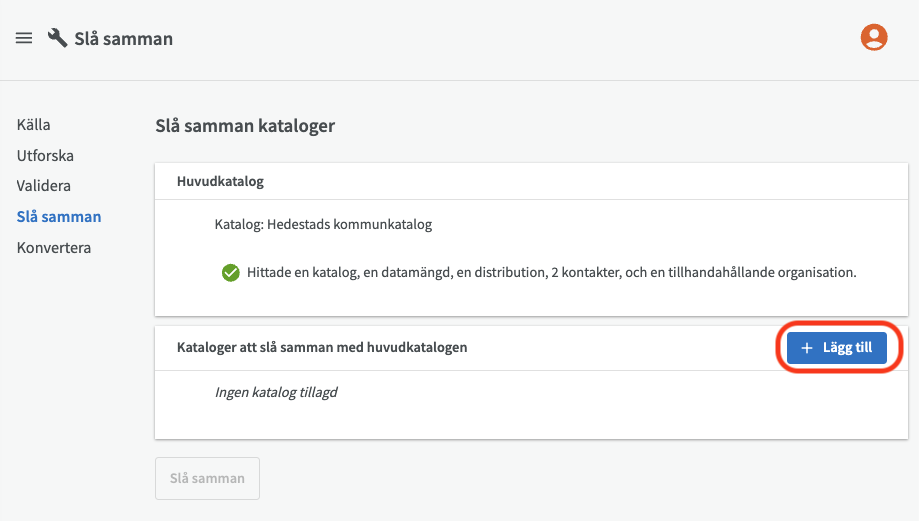Click the Slå samman header title
Image resolution: width=919 pixels, height=521 pixels.
pyautogui.click(x=123, y=39)
